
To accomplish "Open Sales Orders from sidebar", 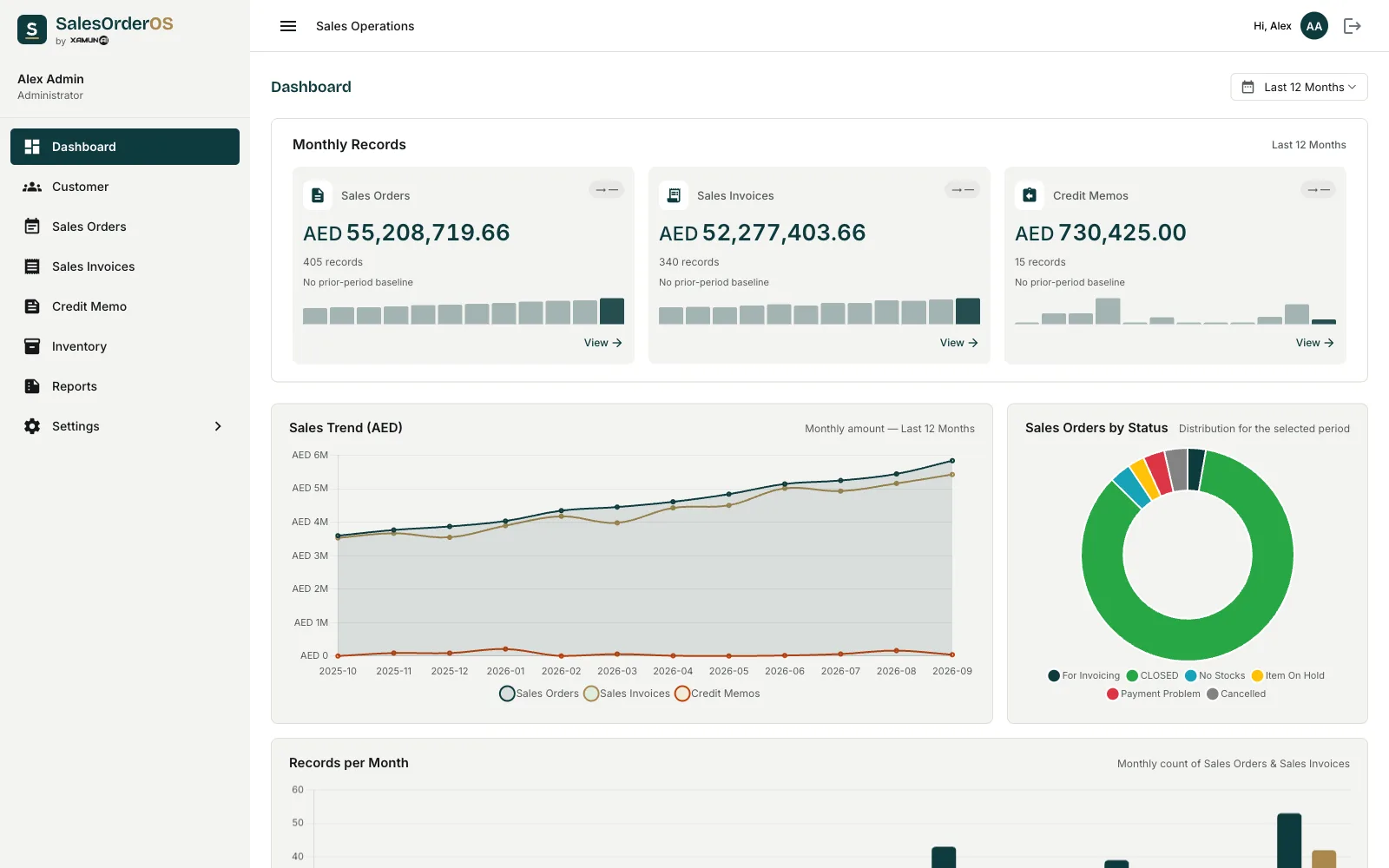I will [x=125, y=227].
